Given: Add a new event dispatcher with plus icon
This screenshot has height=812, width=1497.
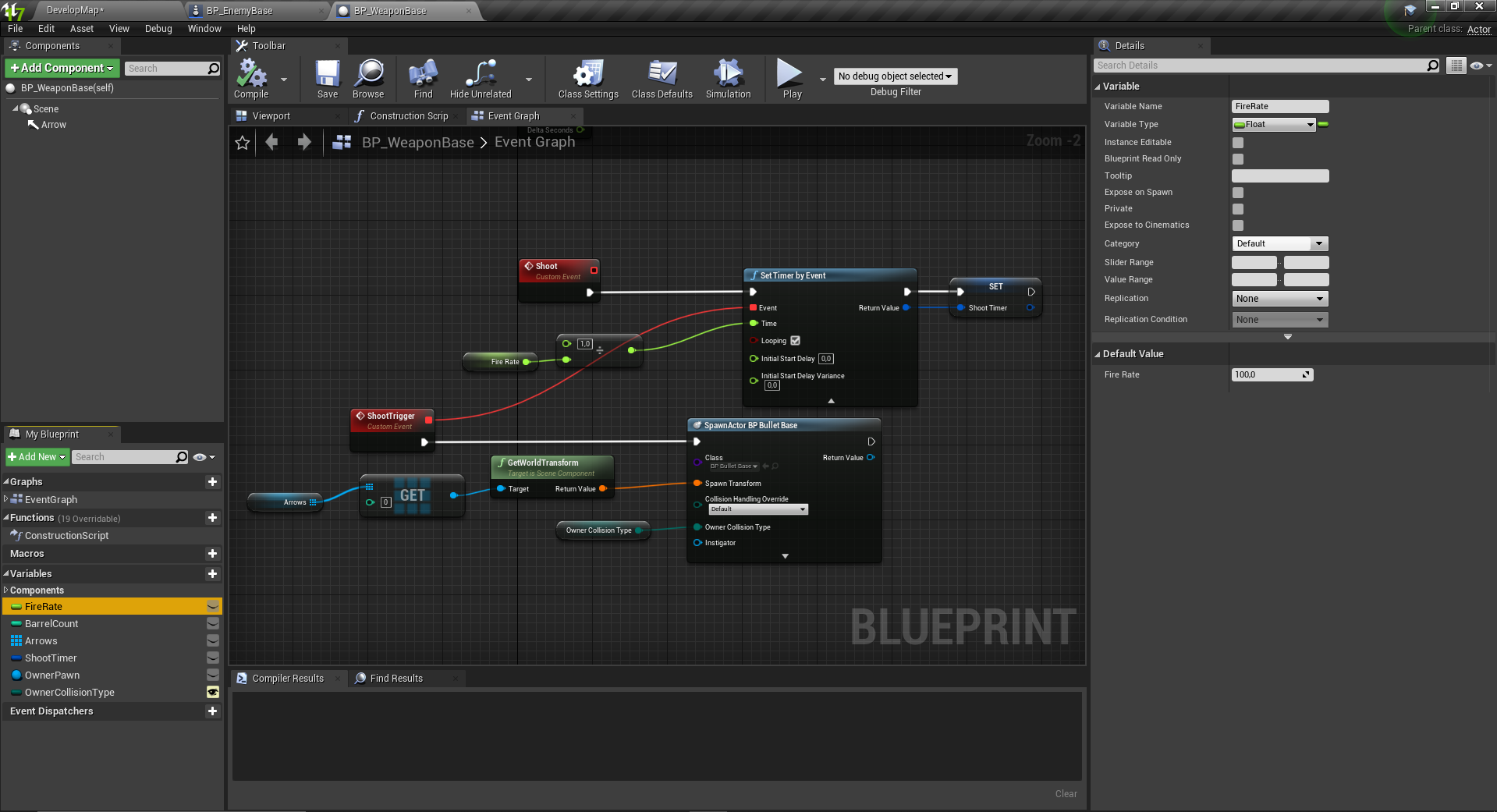Looking at the screenshot, I should (x=212, y=711).
